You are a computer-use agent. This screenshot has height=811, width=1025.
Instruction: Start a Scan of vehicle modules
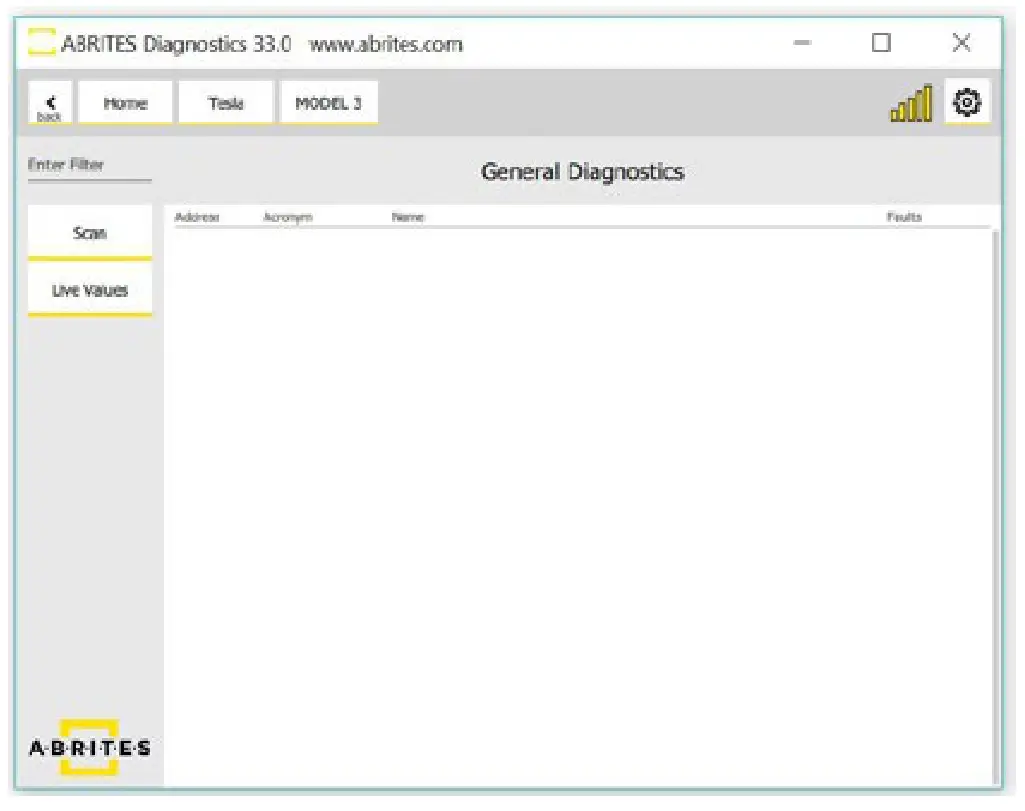click(x=90, y=233)
